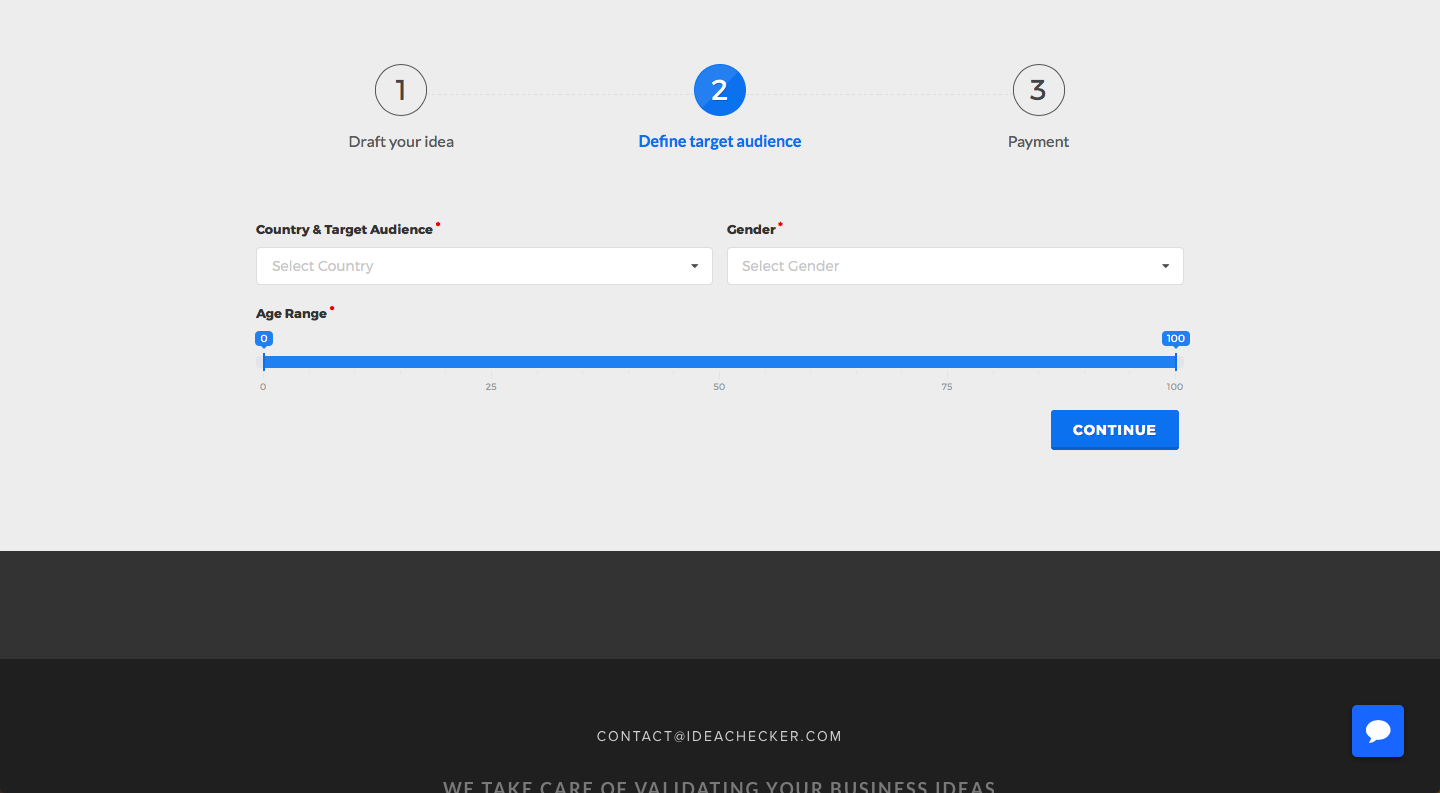Open the Select Gender dropdown
Viewport: 1440px width, 793px height.
(955, 266)
